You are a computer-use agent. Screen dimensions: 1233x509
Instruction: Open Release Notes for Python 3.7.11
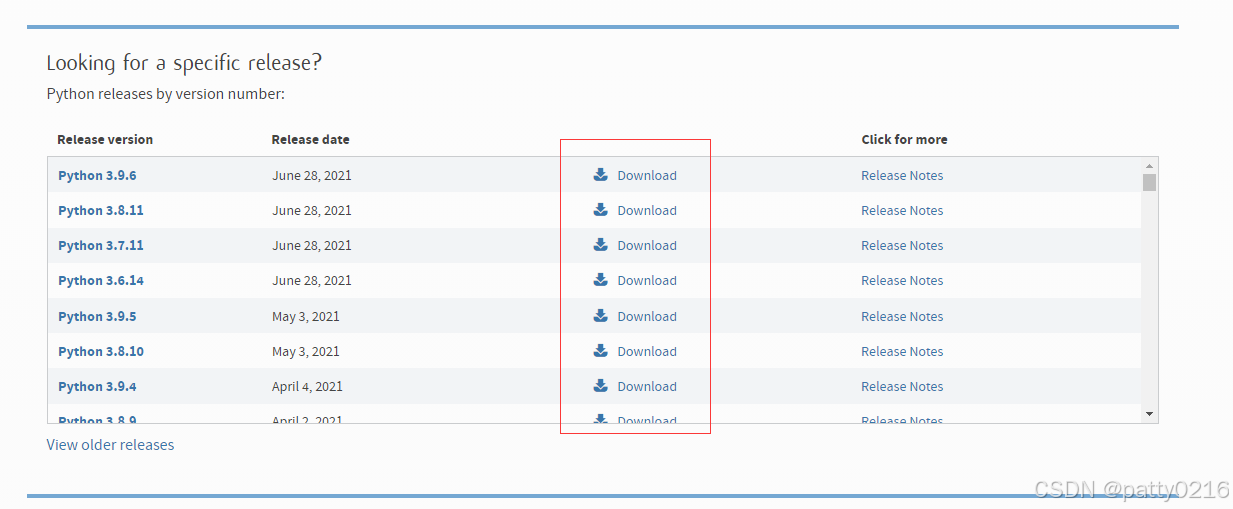click(902, 245)
